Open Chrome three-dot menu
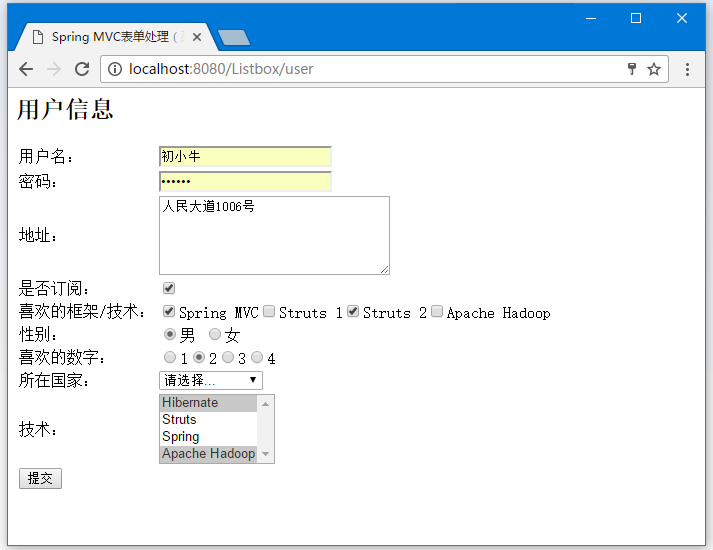This screenshot has width=713, height=550. pyautogui.click(x=688, y=69)
